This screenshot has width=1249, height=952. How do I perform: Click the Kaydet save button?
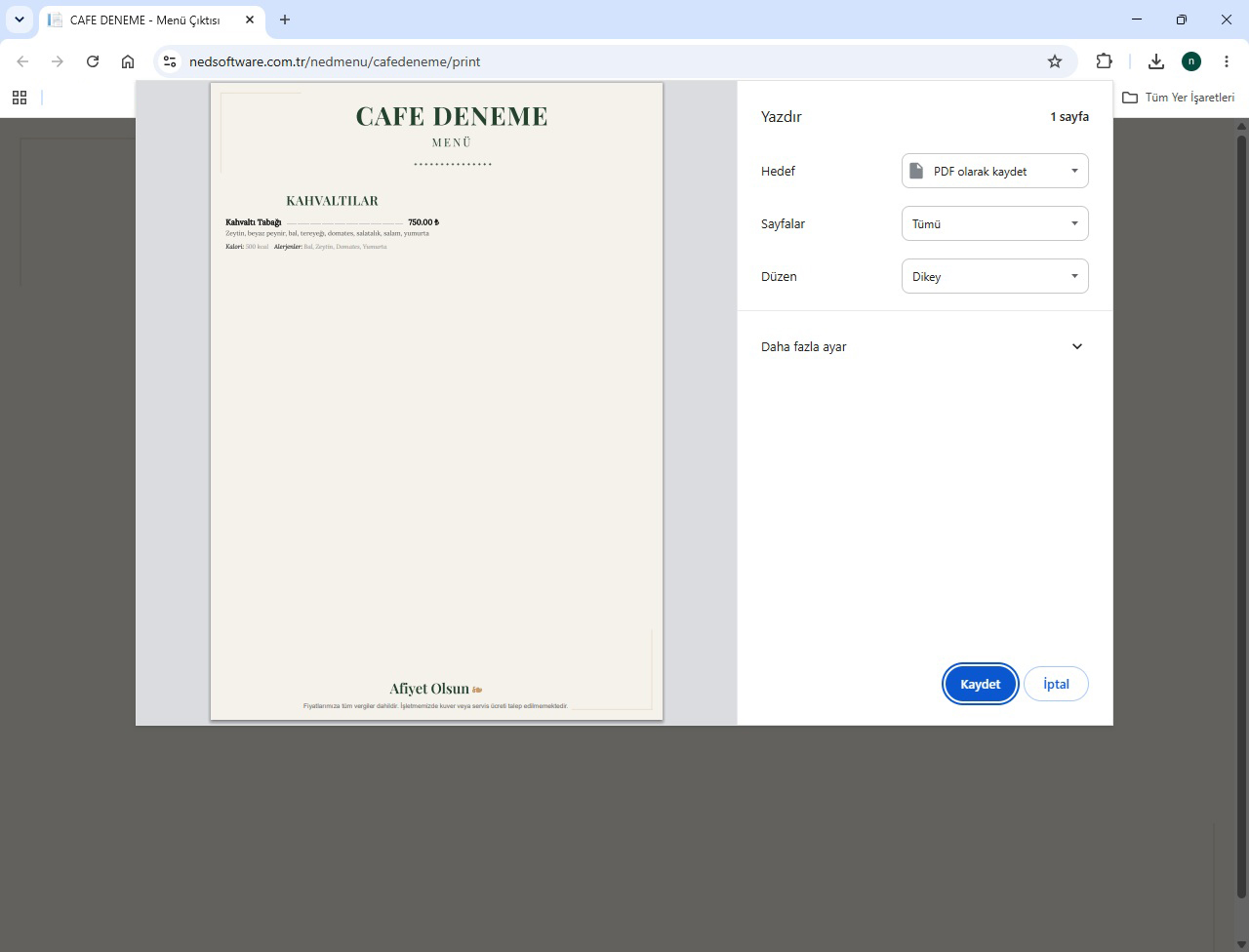[980, 684]
